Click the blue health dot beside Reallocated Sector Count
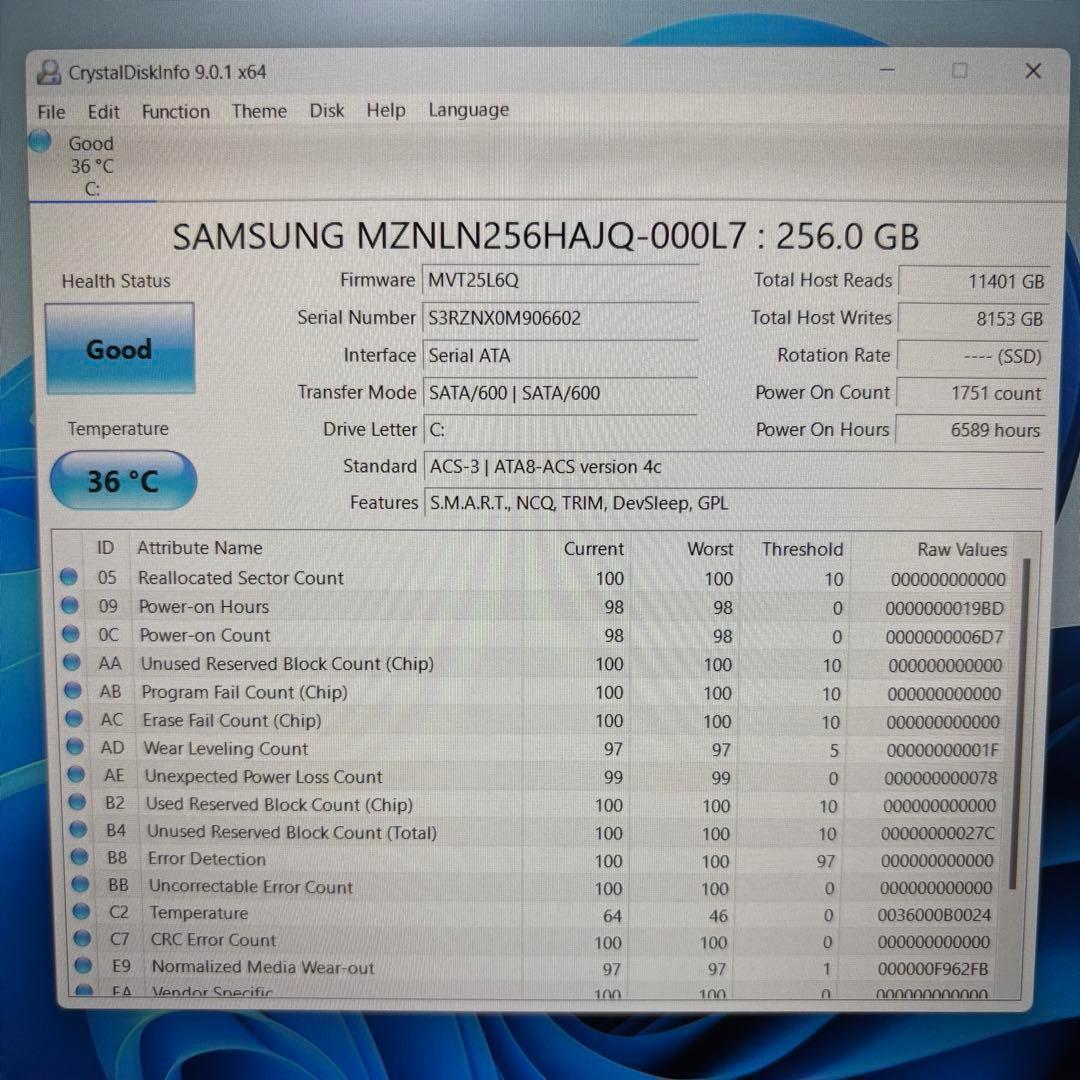1080x1080 pixels. [68, 577]
